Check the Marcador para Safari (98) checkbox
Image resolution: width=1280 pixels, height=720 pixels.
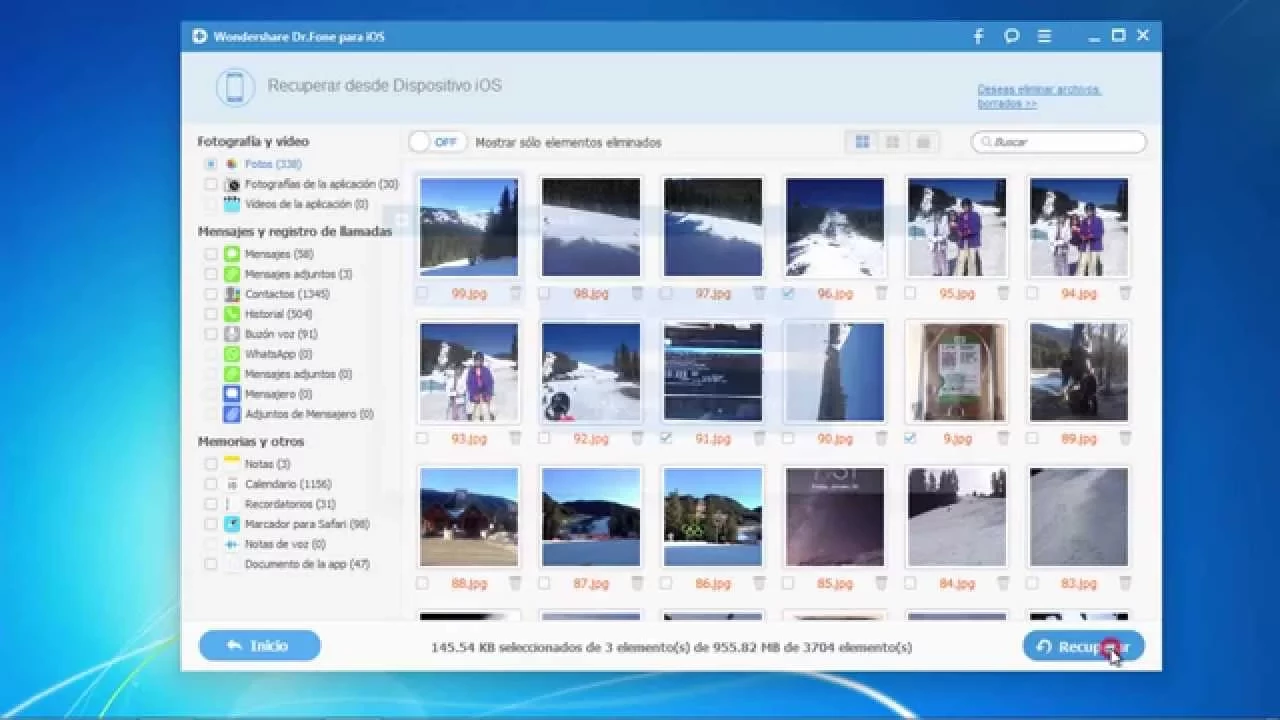coord(211,524)
